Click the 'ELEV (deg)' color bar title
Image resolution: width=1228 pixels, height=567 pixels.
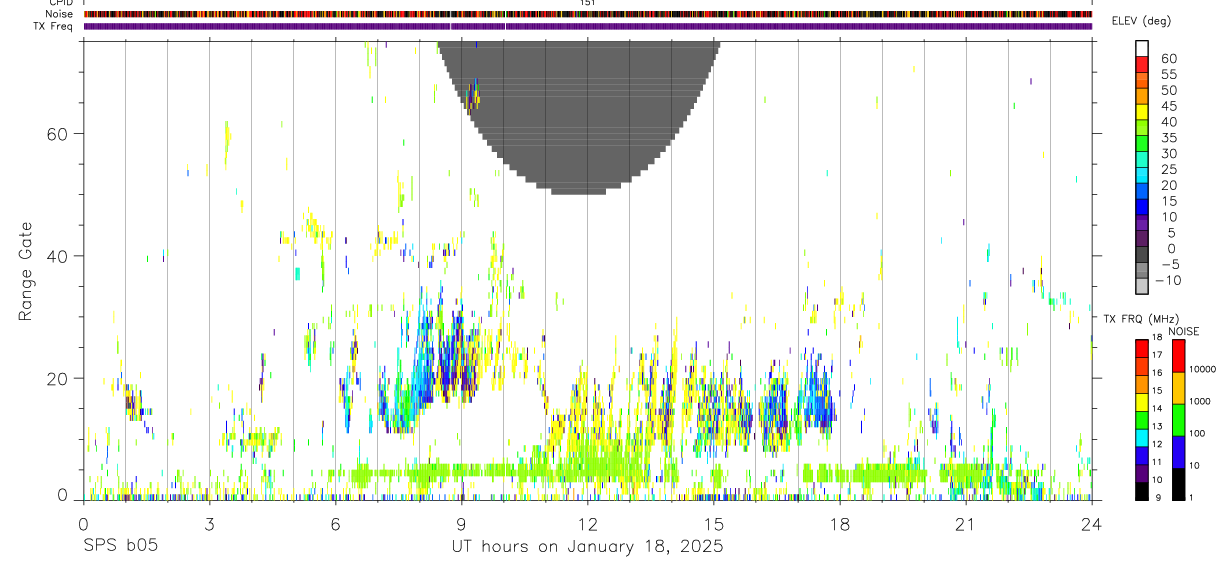pos(1142,21)
